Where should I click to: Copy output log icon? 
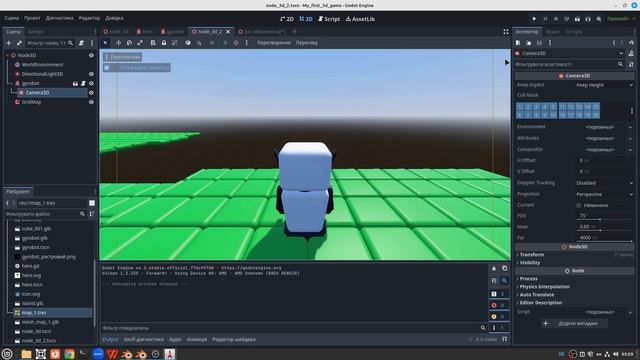coord(504,268)
